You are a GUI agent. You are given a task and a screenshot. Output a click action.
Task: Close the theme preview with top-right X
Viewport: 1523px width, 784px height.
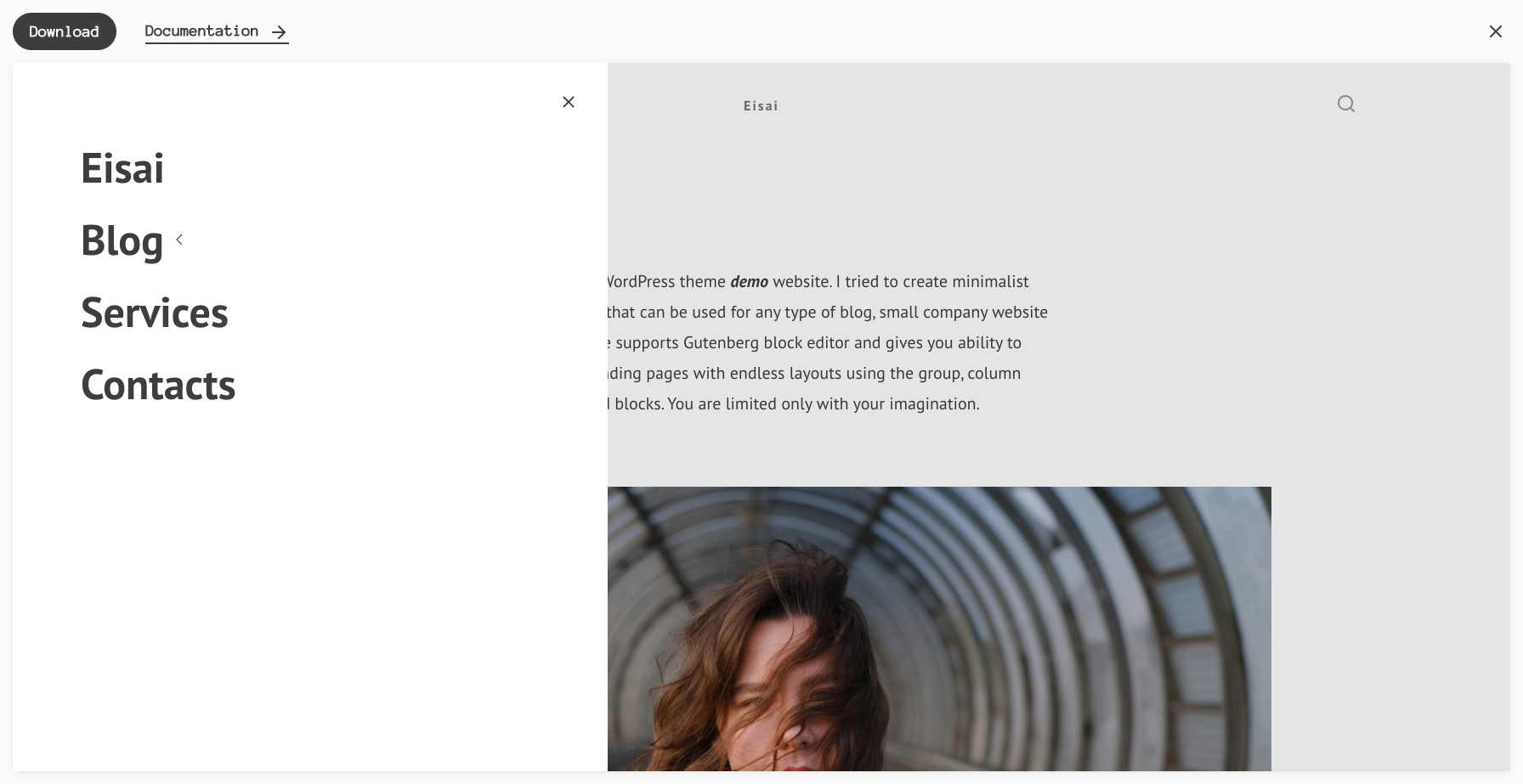(1495, 31)
